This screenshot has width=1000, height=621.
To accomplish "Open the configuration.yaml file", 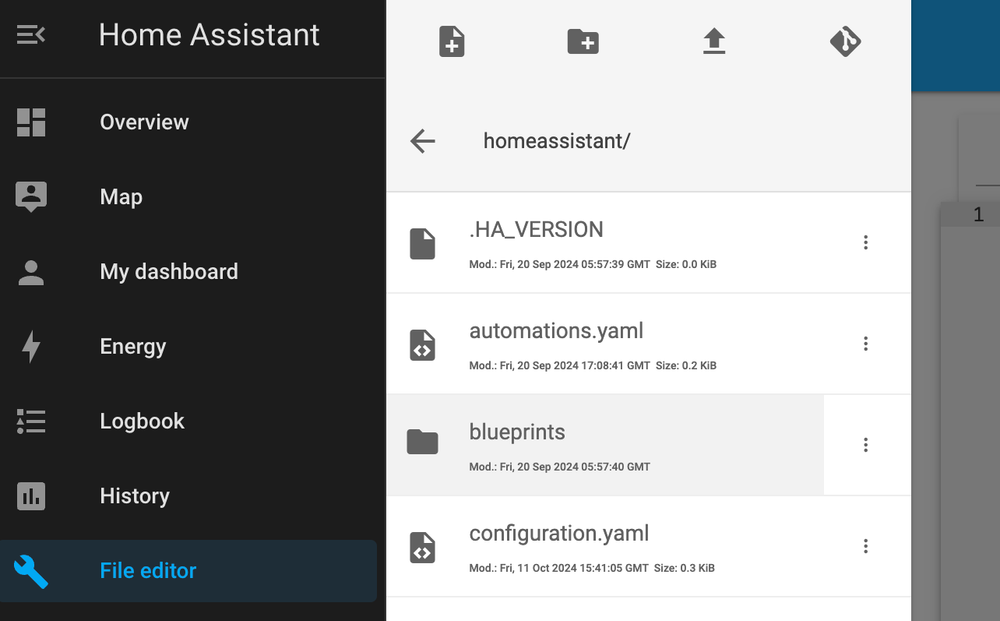I will click(x=559, y=533).
